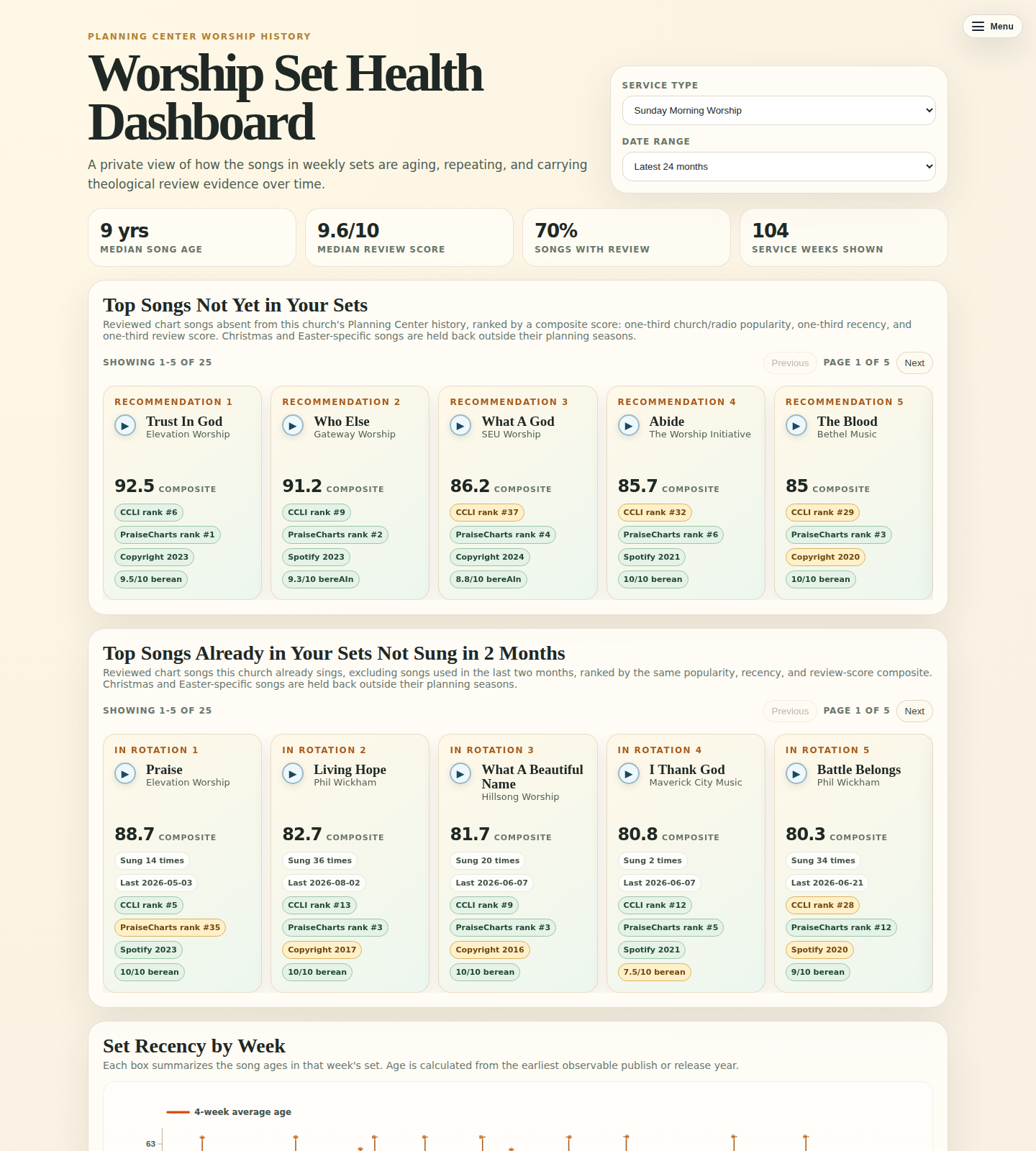Click '10/10 berean' tag on Abide card
The height and width of the screenshot is (1151, 1036).
pyautogui.click(x=653, y=580)
